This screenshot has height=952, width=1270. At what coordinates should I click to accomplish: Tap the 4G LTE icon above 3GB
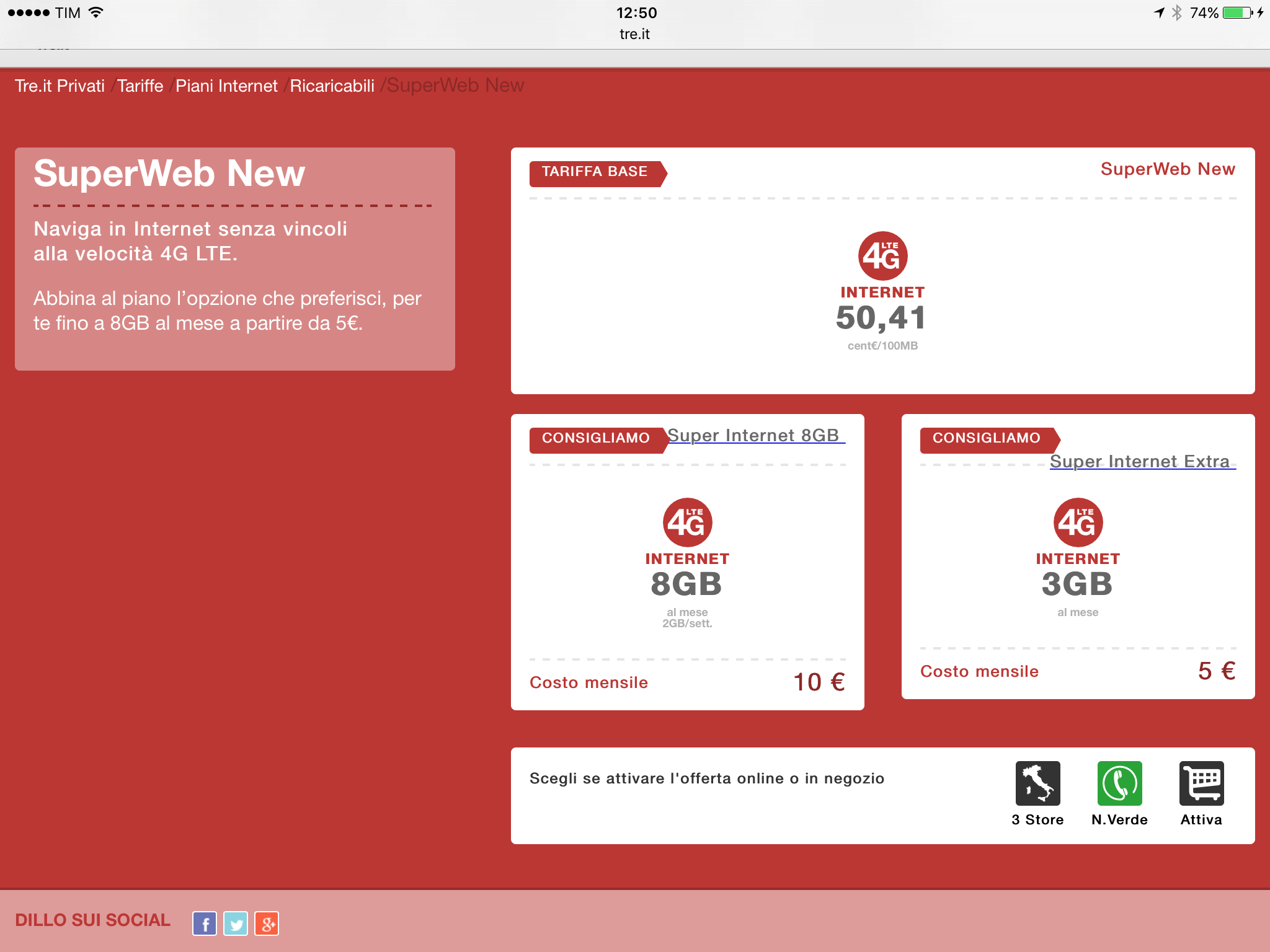tap(1078, 522)
